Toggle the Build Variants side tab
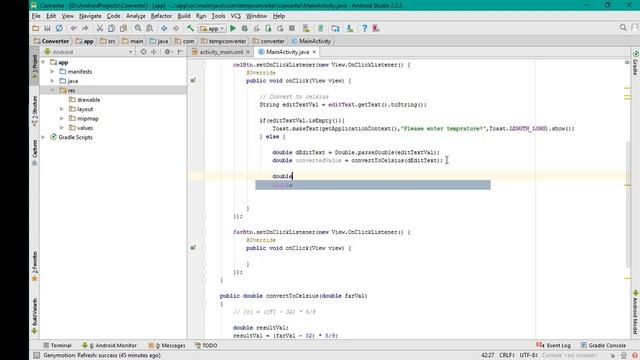The image size is (640, 360). 35,316
